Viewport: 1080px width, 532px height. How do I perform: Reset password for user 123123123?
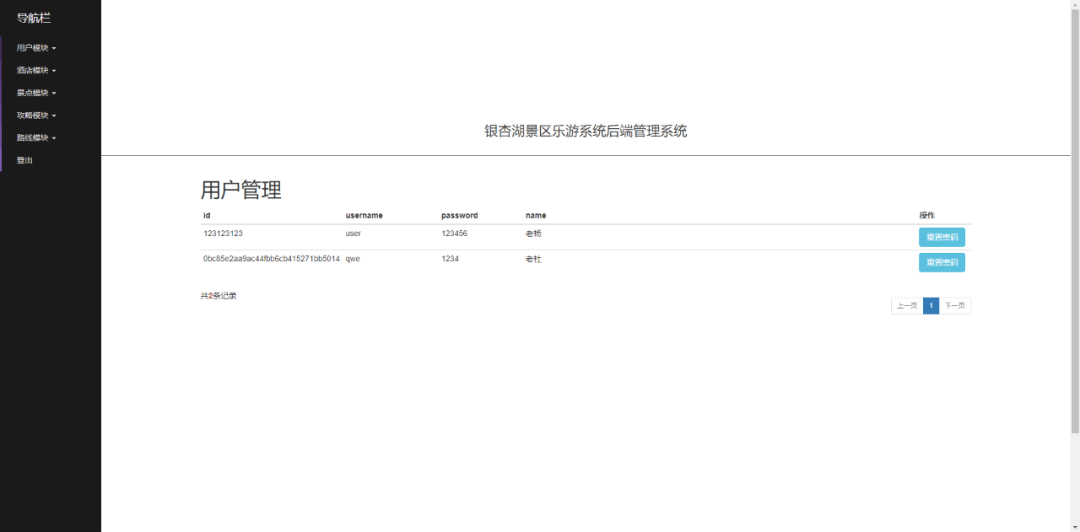(942, 237)
